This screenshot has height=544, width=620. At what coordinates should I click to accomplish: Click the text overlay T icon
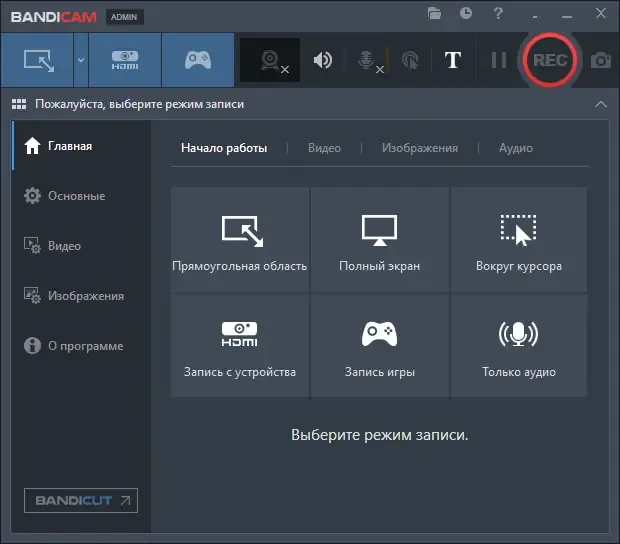point(453,60)
